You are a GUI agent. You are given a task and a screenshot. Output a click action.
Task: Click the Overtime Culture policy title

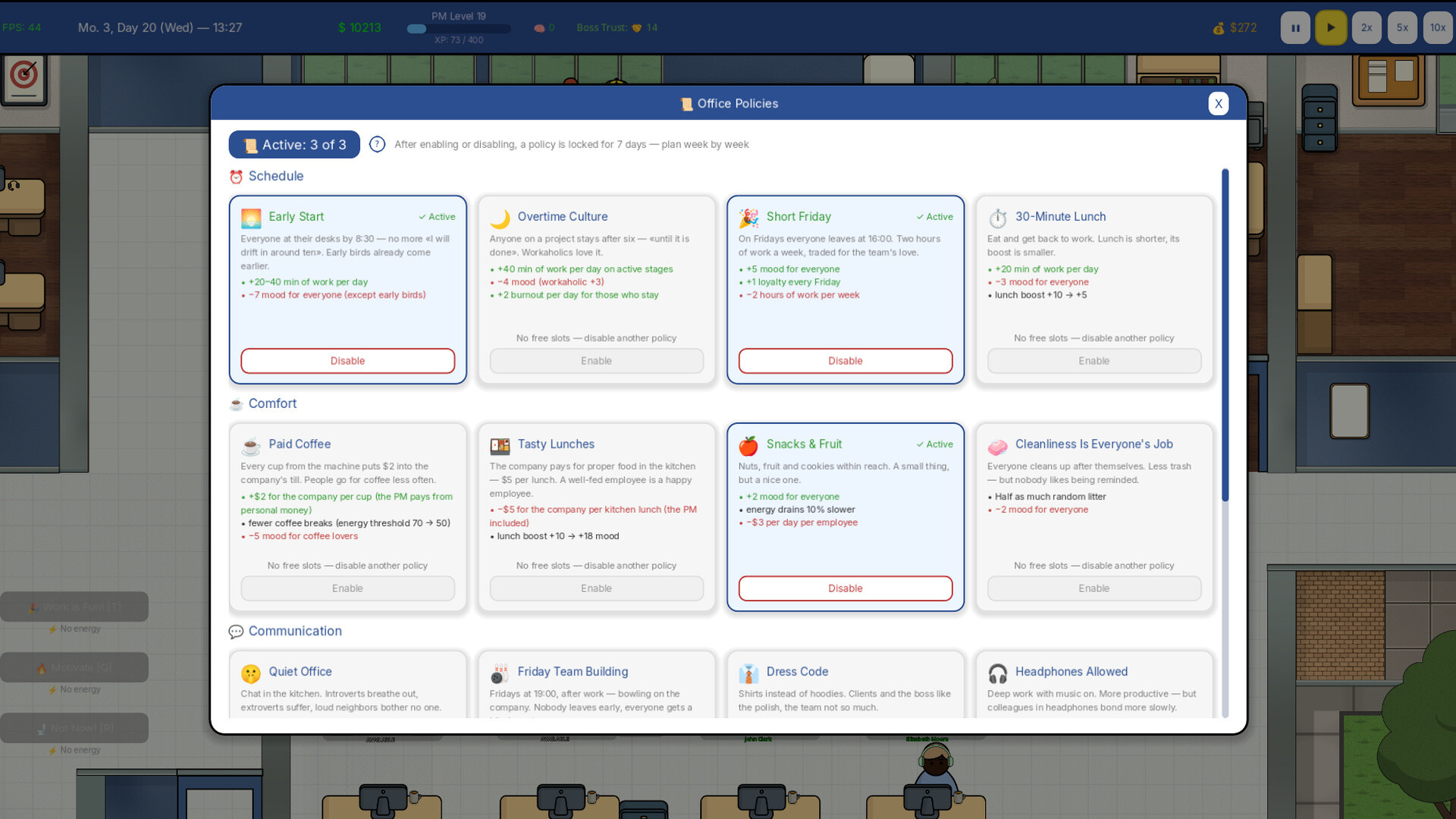(563, 217)
